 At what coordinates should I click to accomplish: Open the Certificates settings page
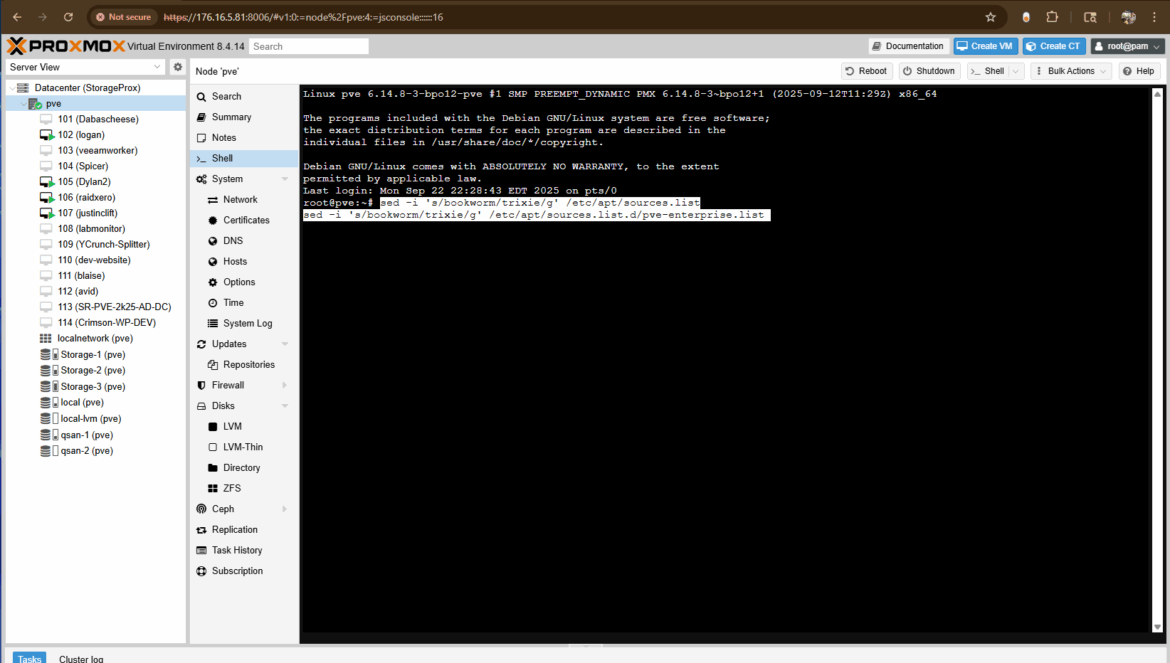(x=246, y=220)
